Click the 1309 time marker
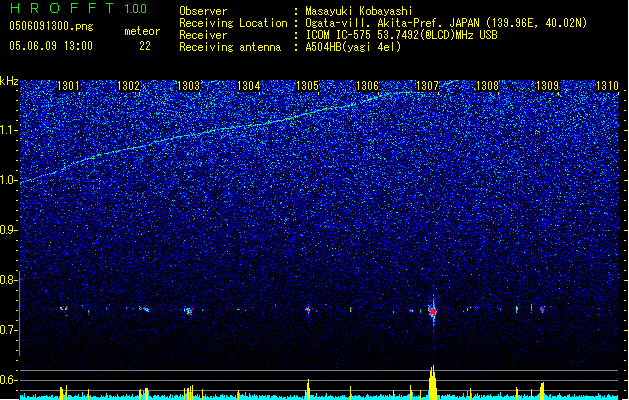The height and width of the screenshot is (400, 629). coord(548,86)
